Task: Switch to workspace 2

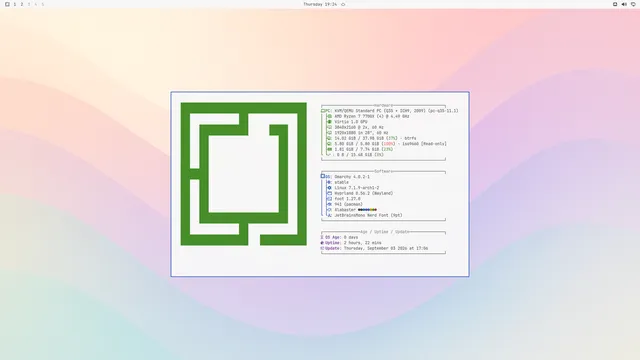Action: (22, 4)
